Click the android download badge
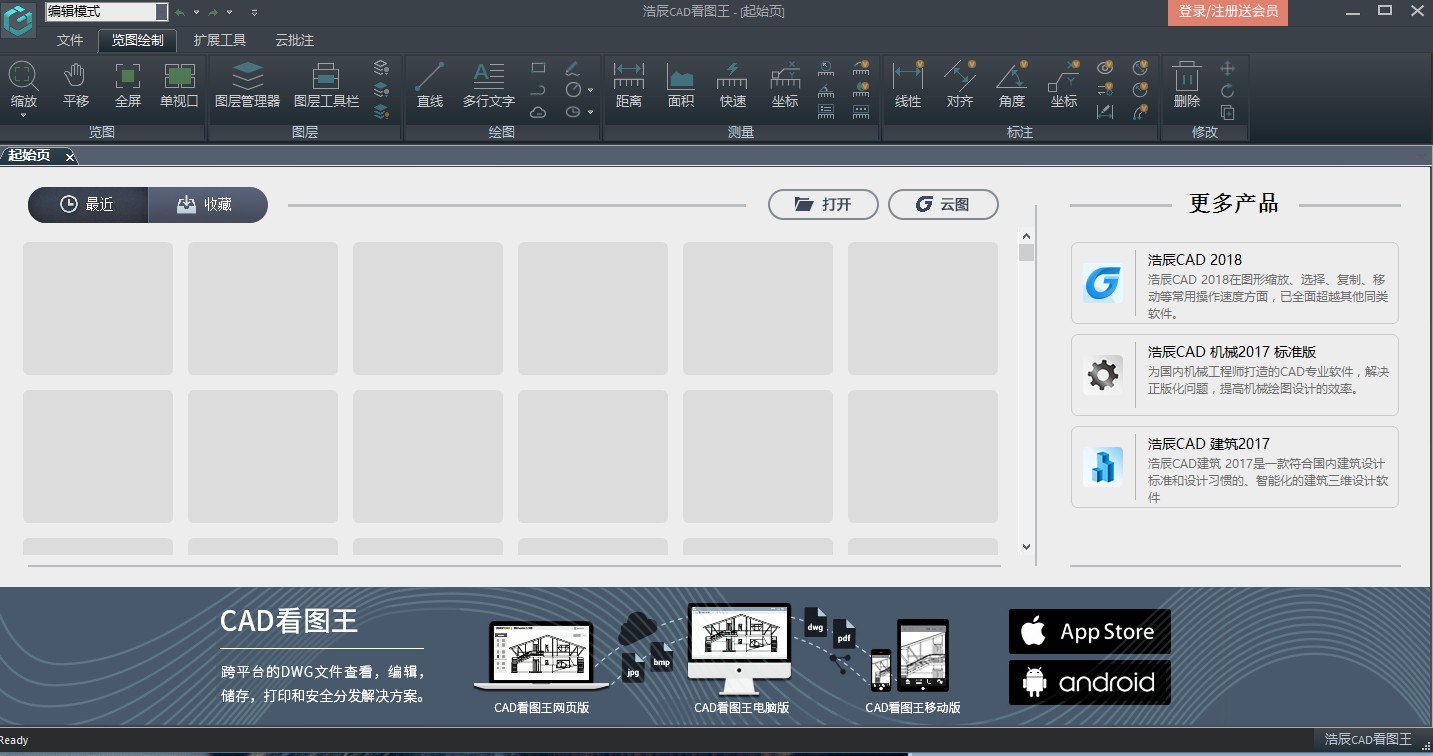 pyautogui.click(x=1090, y=682)
